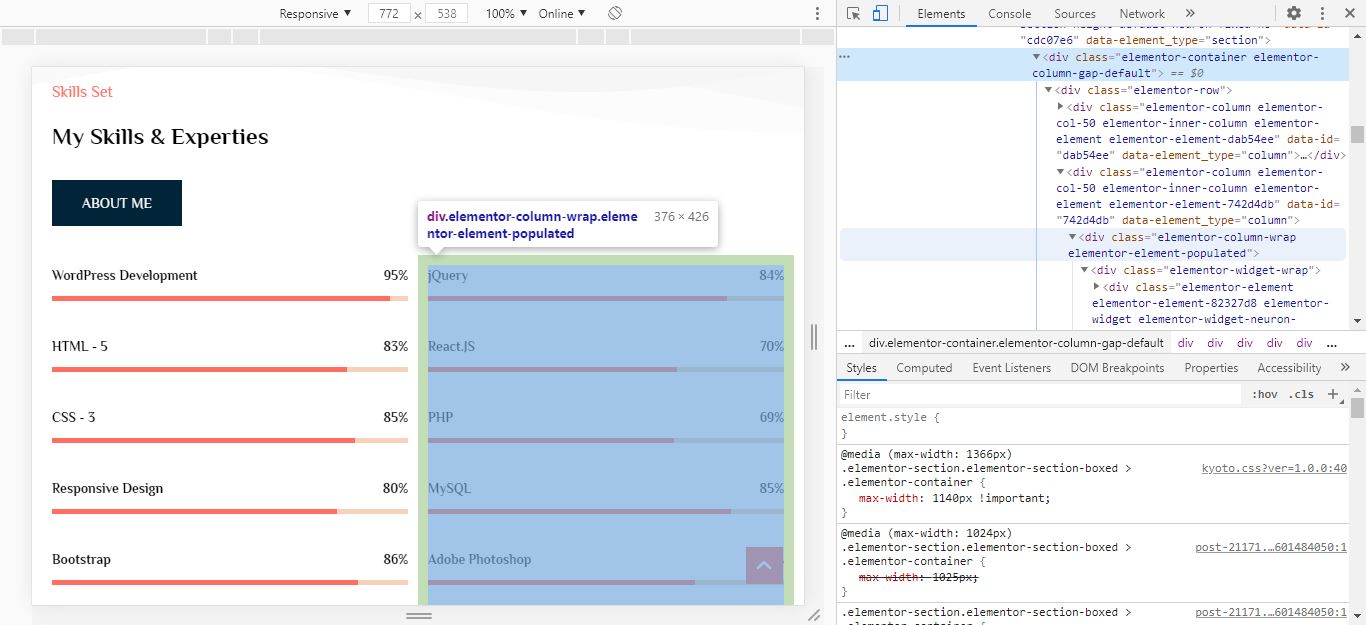1366x625 pixels.
Task: Toggle the :hov element state button
Action: tap(1265, 394)
